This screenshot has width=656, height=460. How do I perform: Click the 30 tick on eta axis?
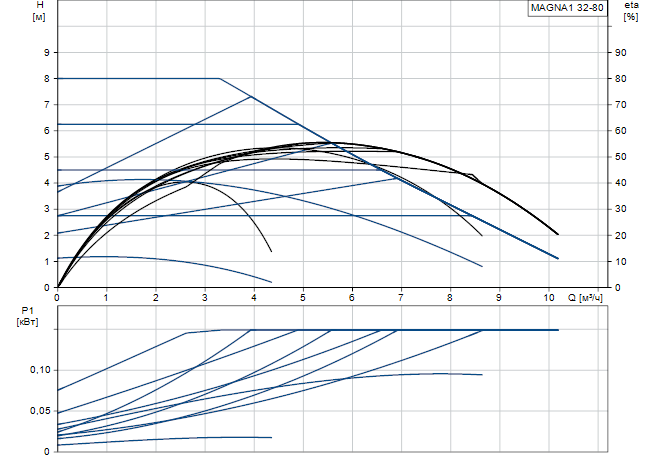pos(620,209)
